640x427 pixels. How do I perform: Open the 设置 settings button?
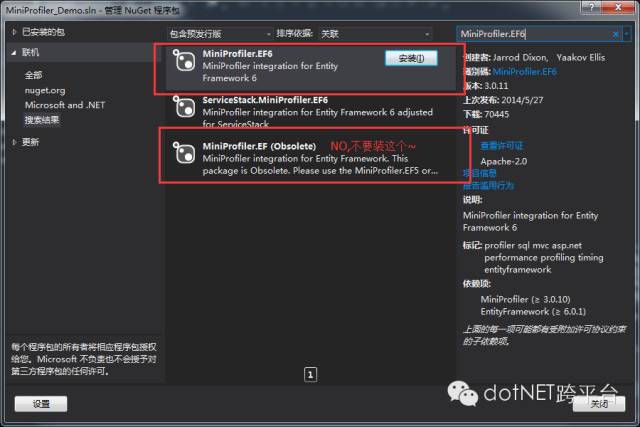[41, 404]
